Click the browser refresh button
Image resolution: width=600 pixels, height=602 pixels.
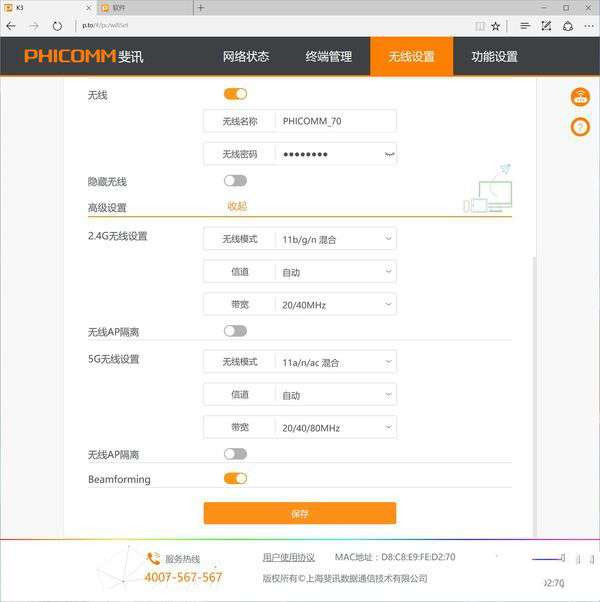(x=57, y=26)
